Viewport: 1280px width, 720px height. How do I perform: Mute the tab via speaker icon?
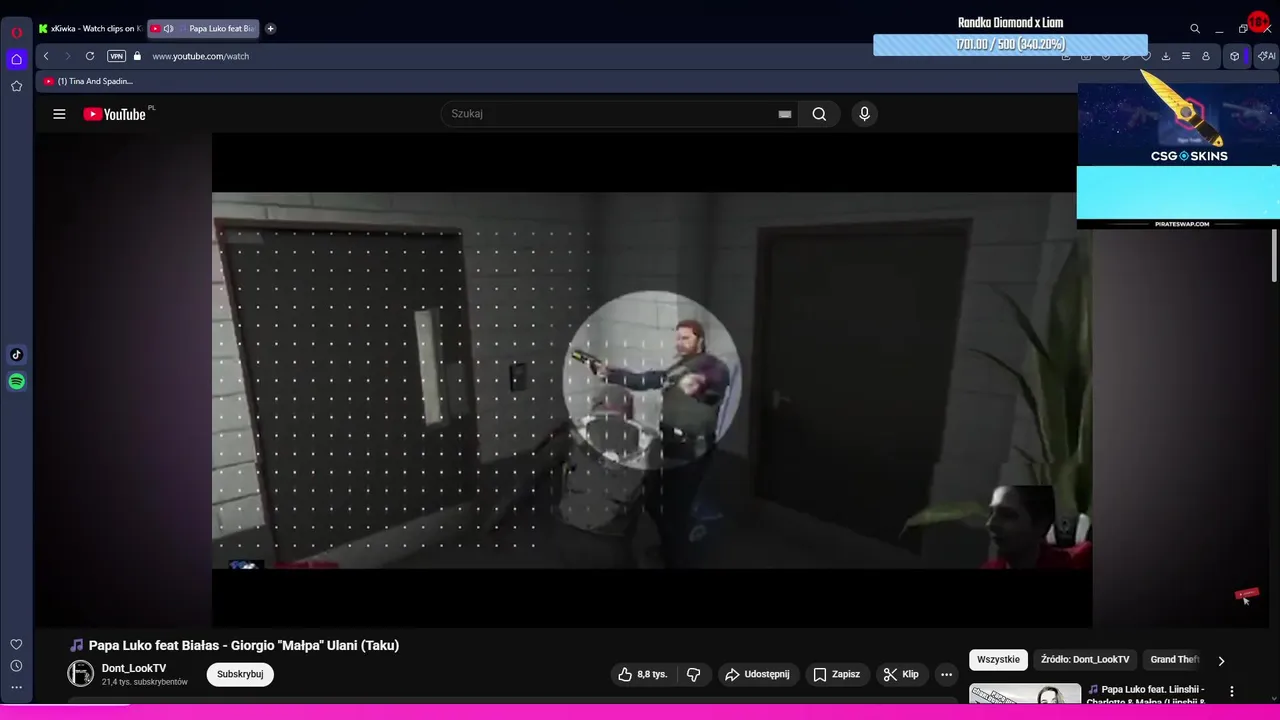coord(169,28)
